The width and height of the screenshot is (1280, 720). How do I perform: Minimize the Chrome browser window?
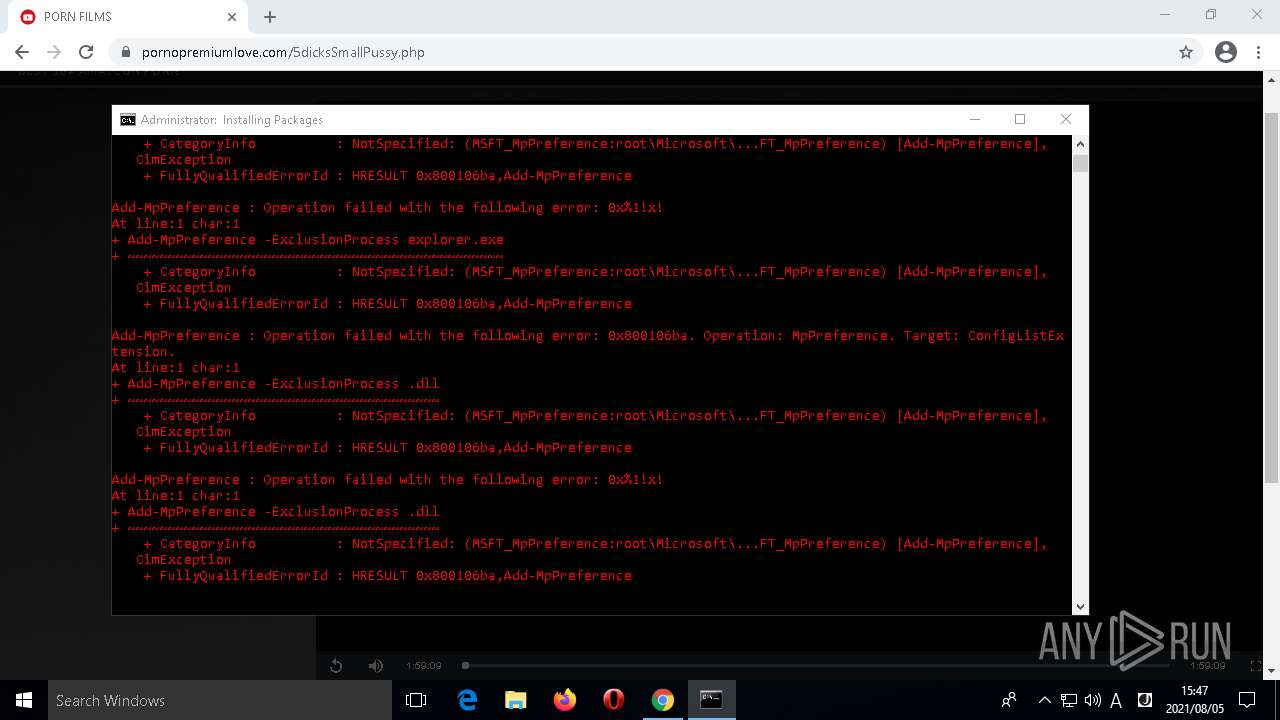(x=1165, y=15)
